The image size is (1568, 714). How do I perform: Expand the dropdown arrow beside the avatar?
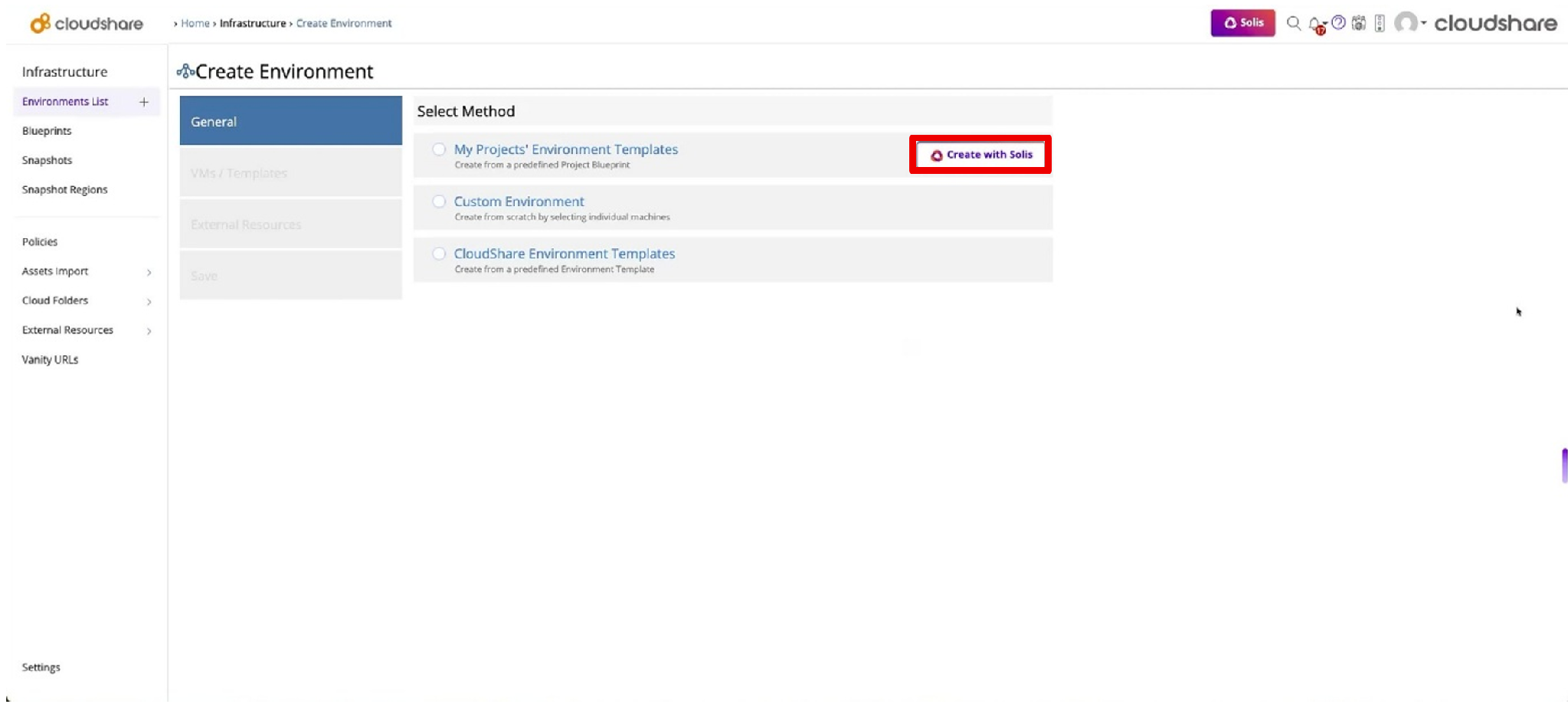tap(1424, 23)
